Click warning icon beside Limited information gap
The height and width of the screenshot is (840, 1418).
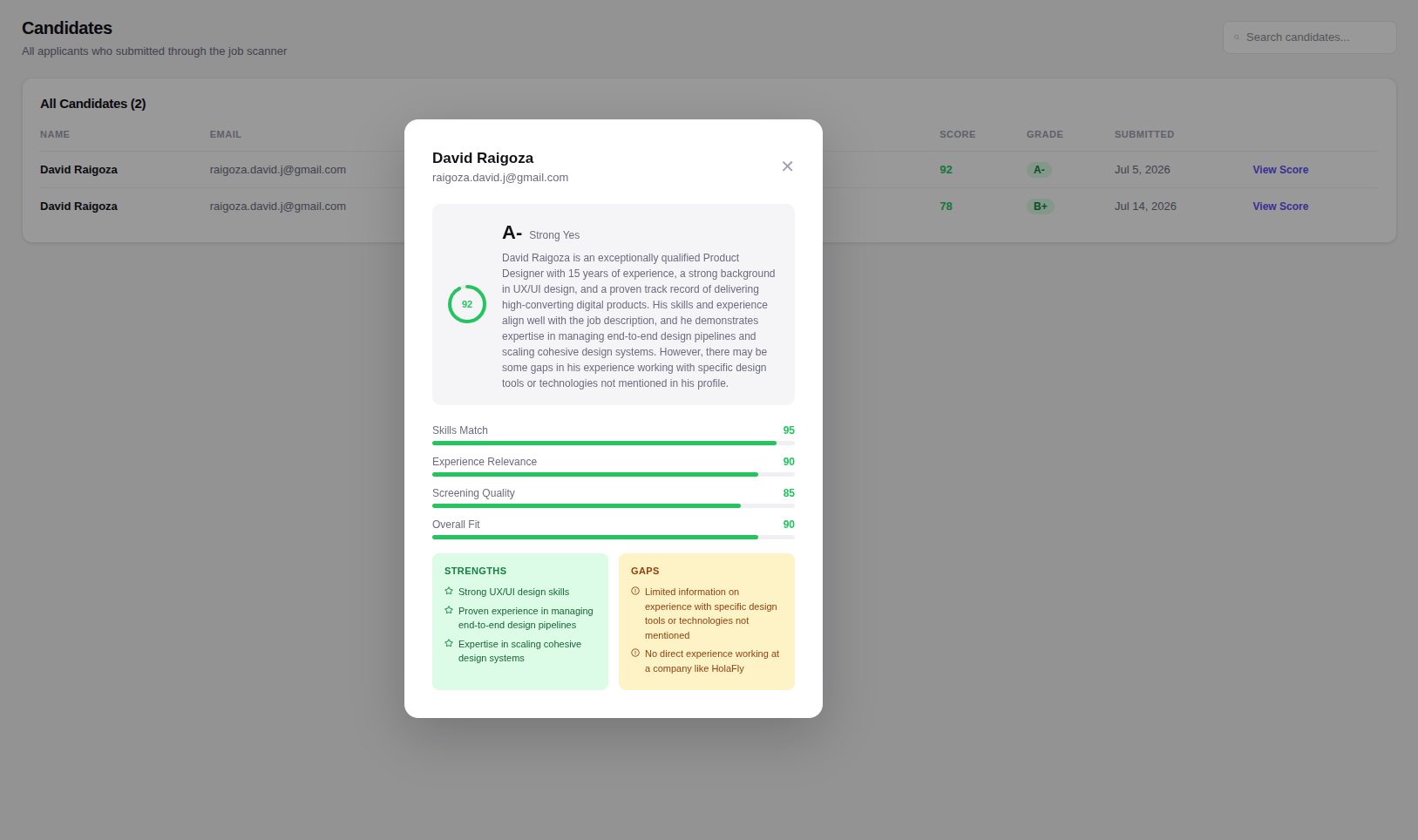pos(635,591)
